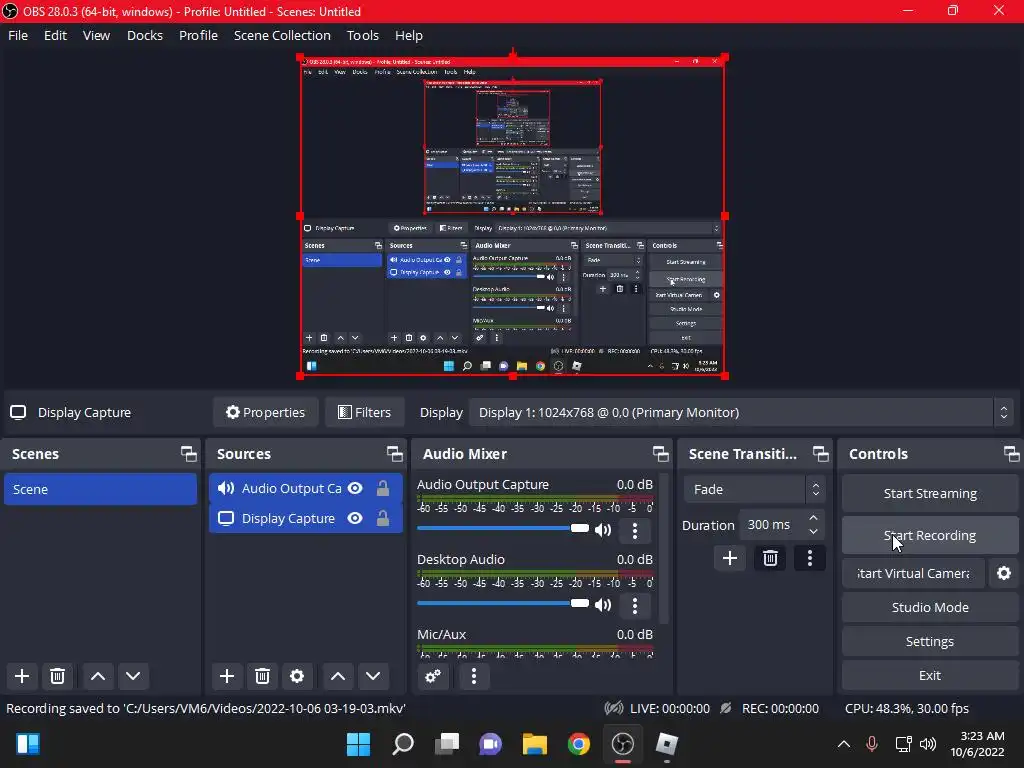The image size is (1024, 768).
Task: Open the Display selection dropdown
Action: (x=742, y=412)
